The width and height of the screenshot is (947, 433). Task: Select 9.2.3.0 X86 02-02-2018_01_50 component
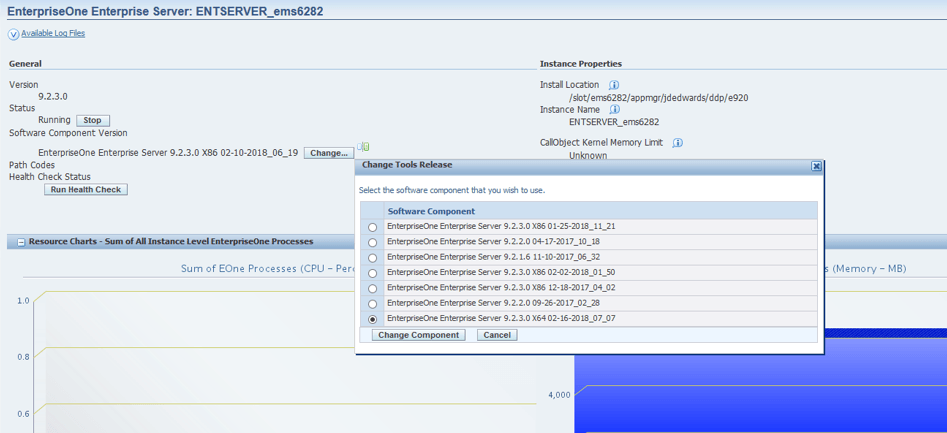coord(373,273)
